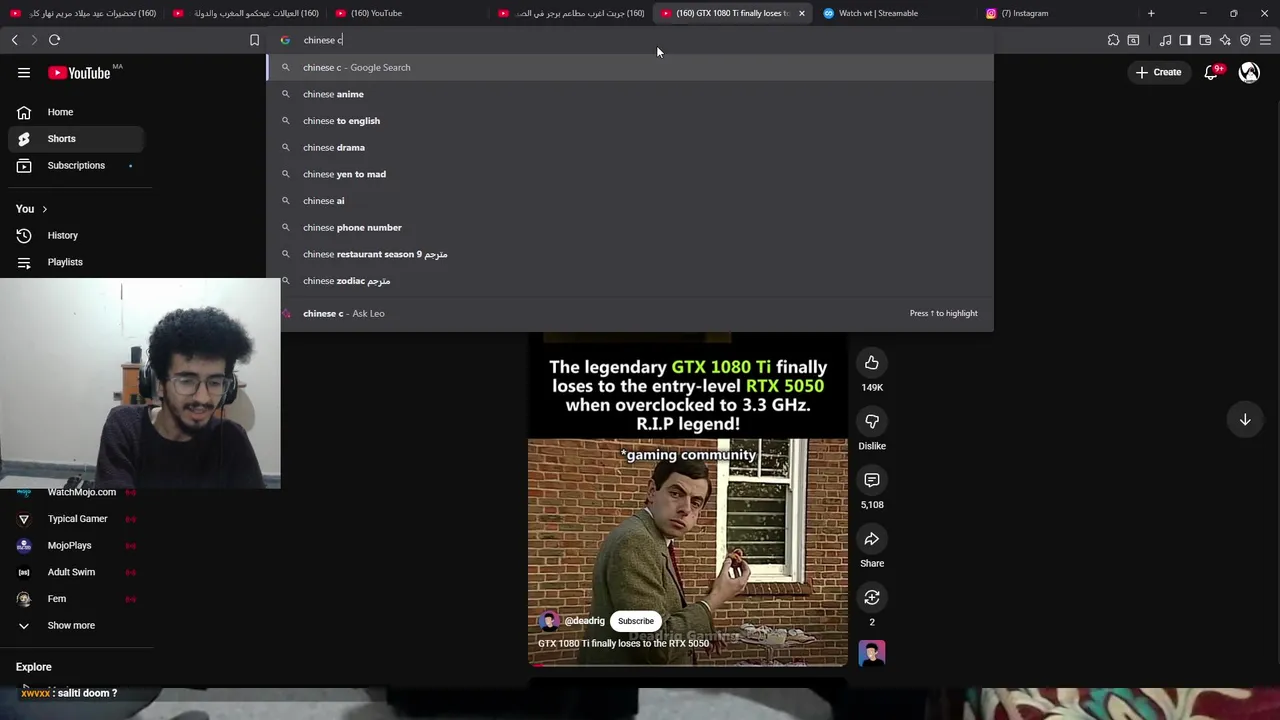Open a new browser tab with plus

[x=1151, y=13]
